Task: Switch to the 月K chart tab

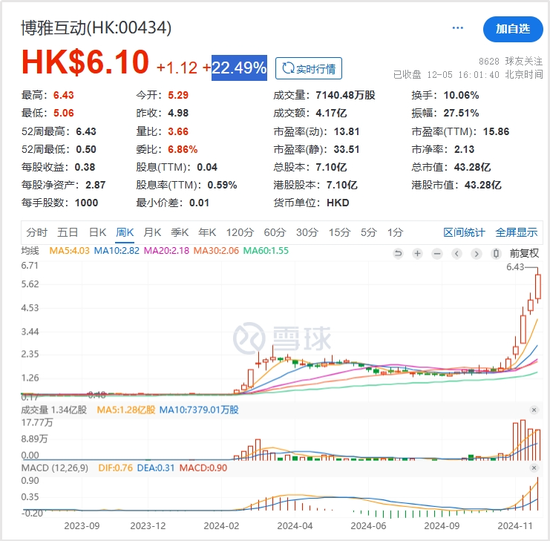Action: click(x=152, y=232)
